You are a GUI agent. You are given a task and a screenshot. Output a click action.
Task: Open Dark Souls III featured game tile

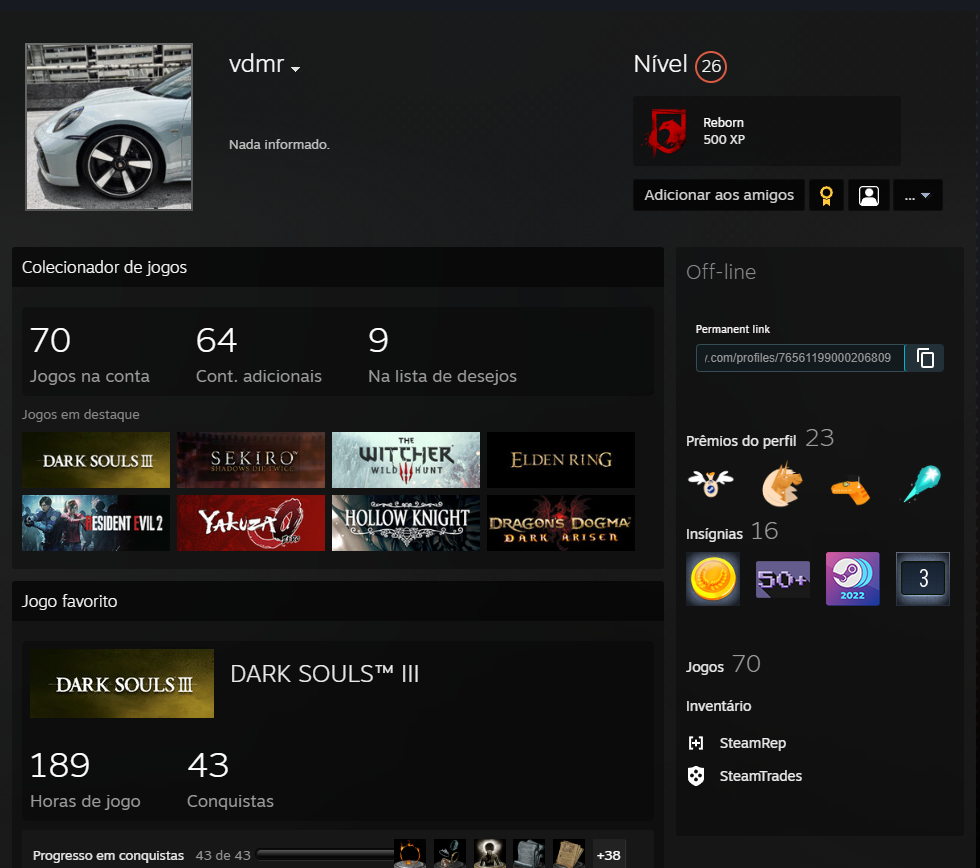(x=96, y=460)
